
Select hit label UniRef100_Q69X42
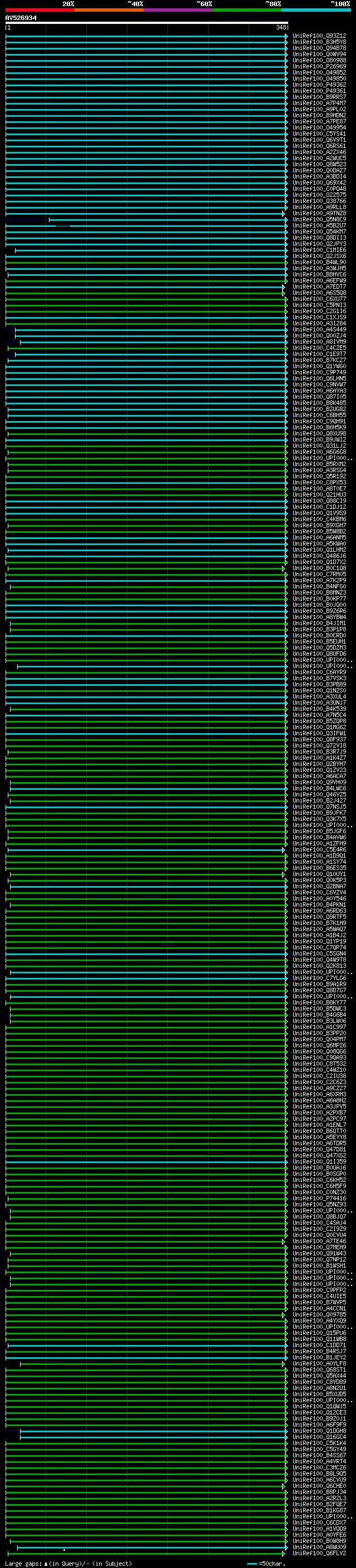click(319, 182)
